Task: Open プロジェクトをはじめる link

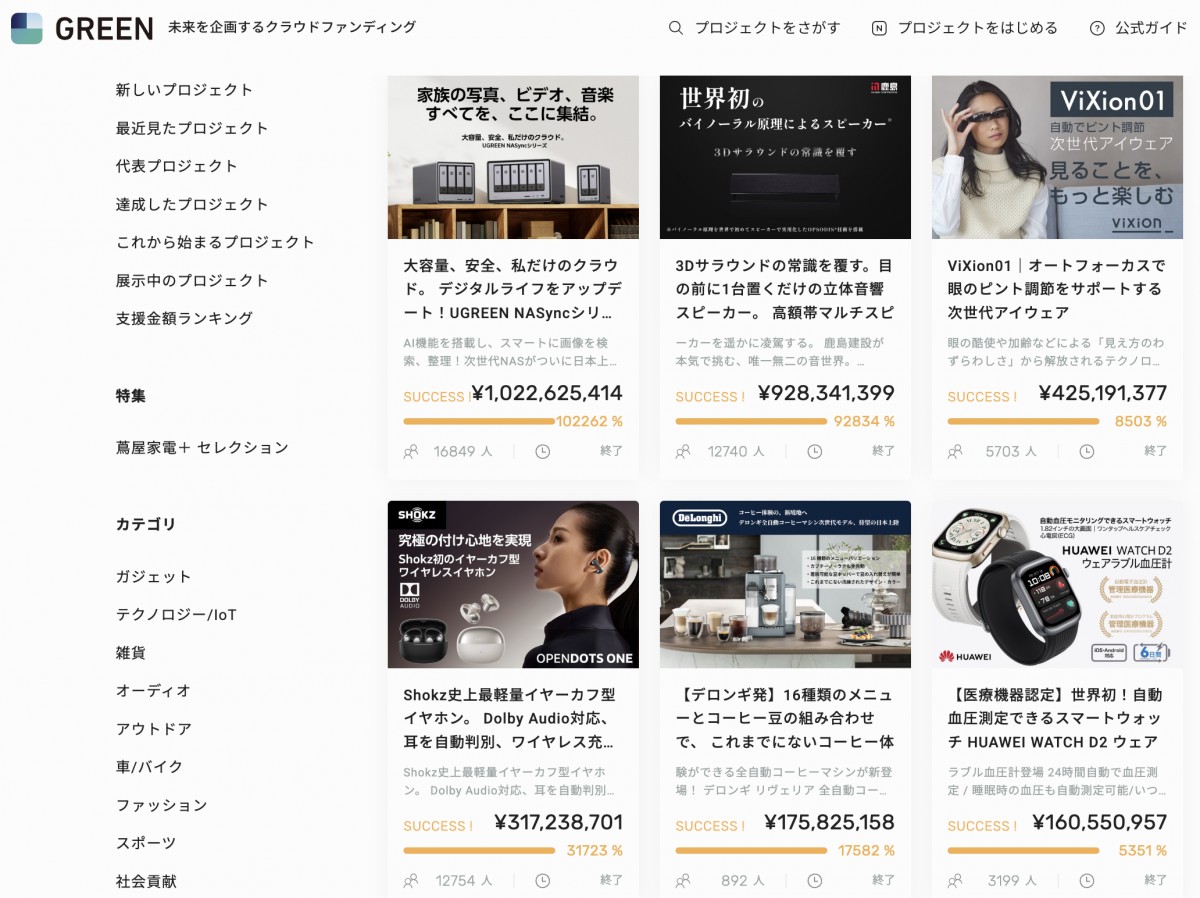Action: (x=977, y=28)
